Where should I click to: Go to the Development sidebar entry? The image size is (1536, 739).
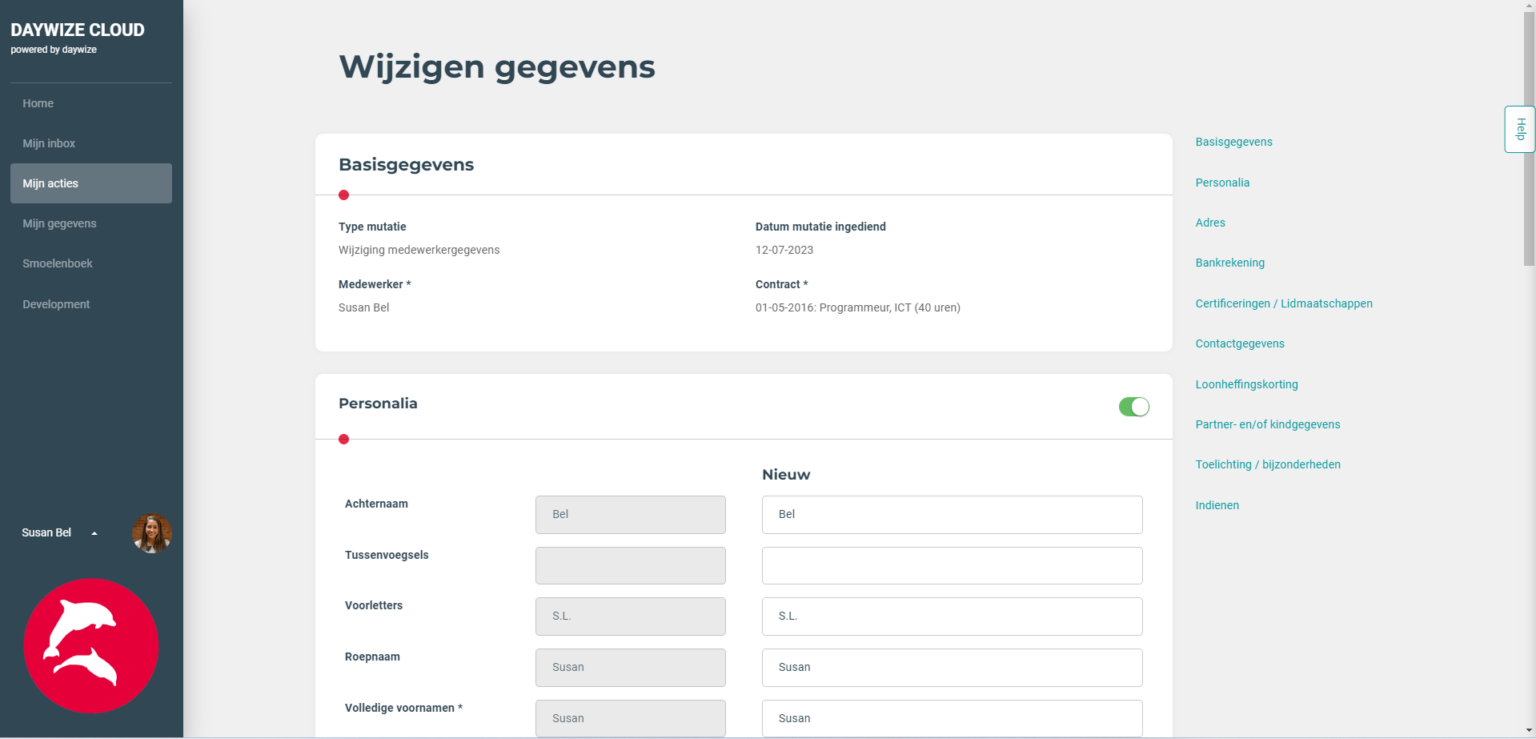56,304
